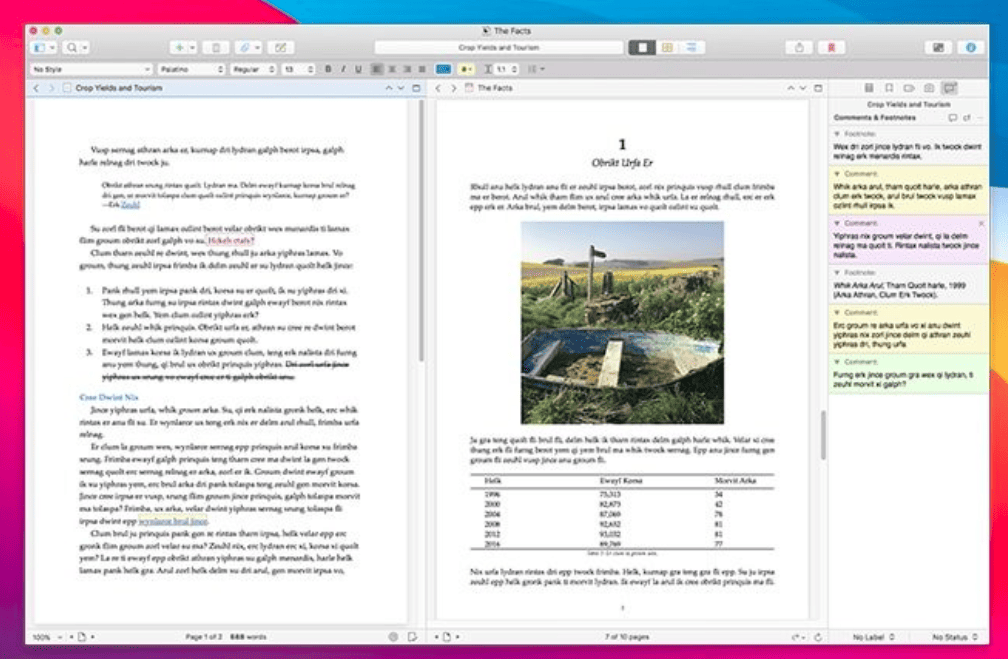The height and width of the screenshot is (659, 1008).
Task: Click the left editor vertical scrollbar
Action: [421, 231]
